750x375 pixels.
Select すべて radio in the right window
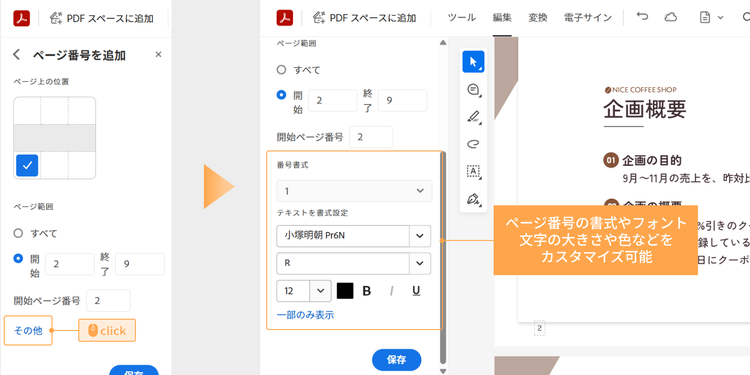pos(281,70)
